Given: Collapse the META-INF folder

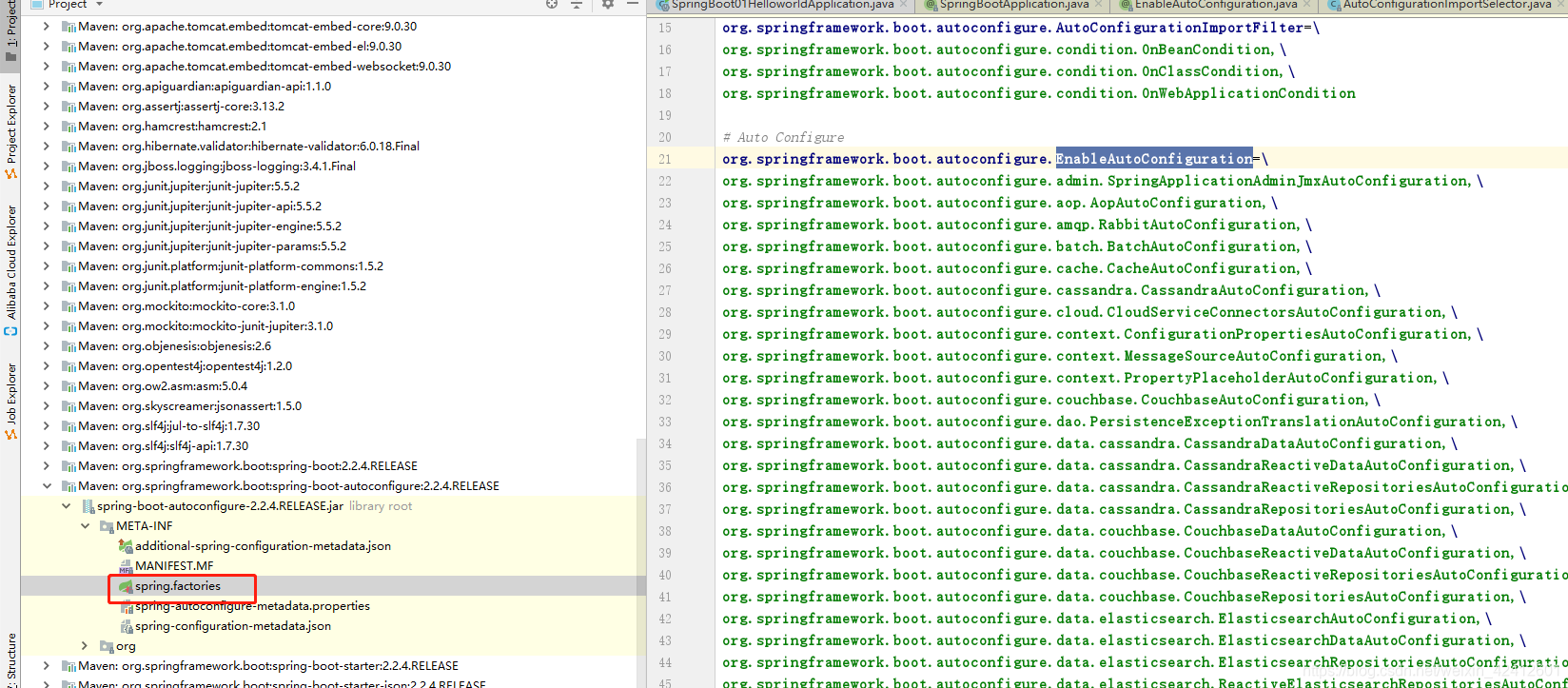Looking at the screenshot, I should tap(85, 526).
